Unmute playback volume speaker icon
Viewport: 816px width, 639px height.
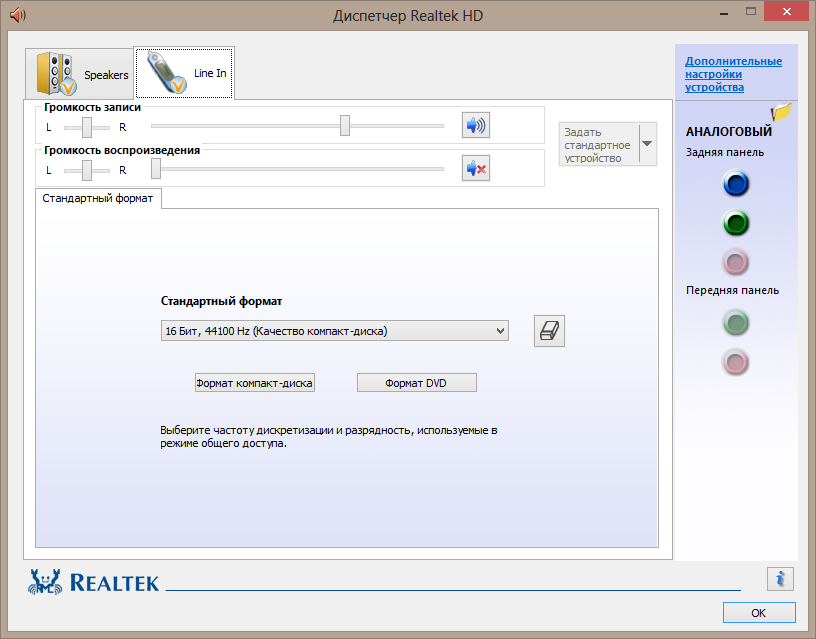(476, 168)
